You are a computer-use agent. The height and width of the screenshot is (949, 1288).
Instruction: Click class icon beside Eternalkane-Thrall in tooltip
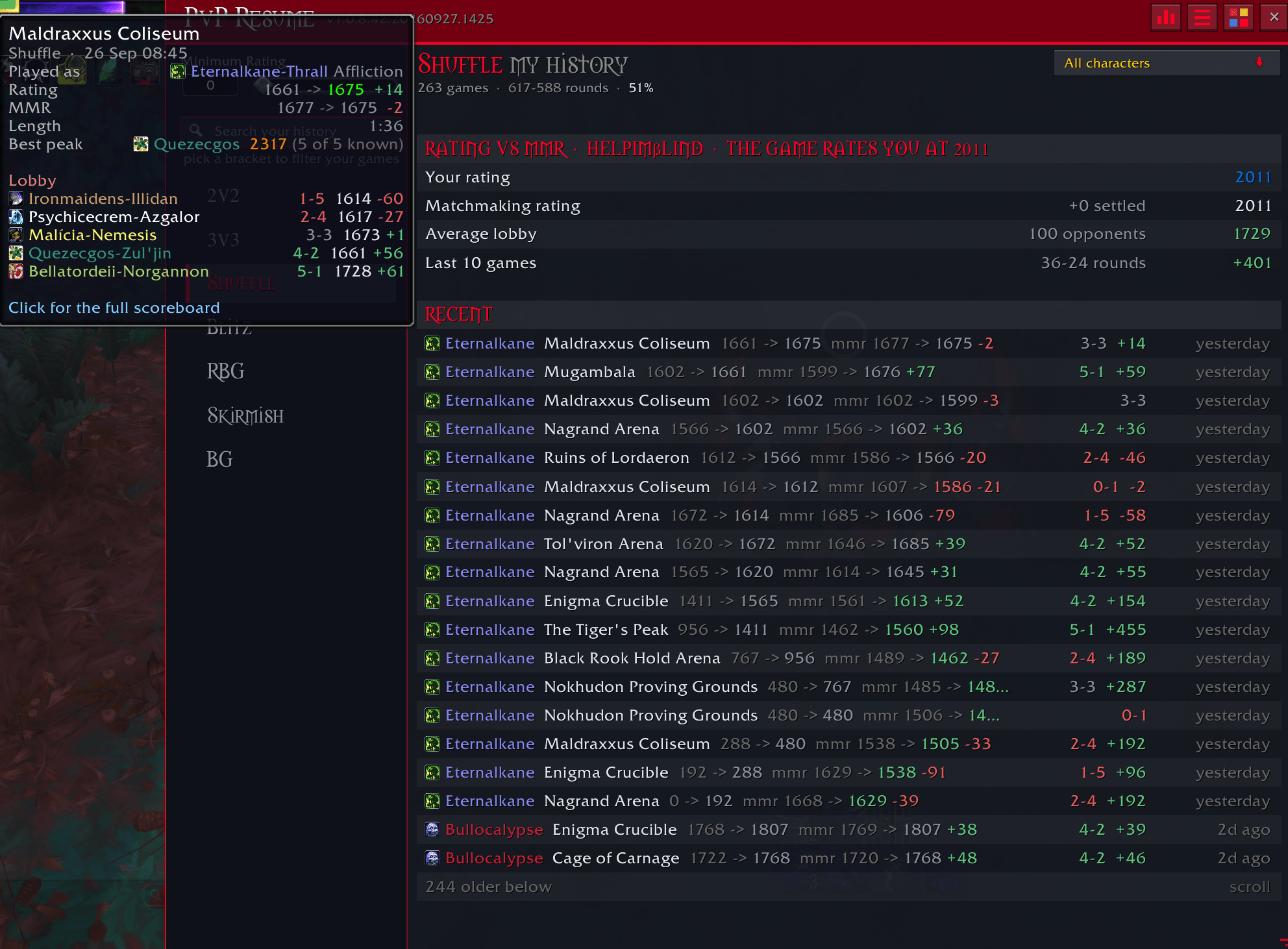pos(178,71)
